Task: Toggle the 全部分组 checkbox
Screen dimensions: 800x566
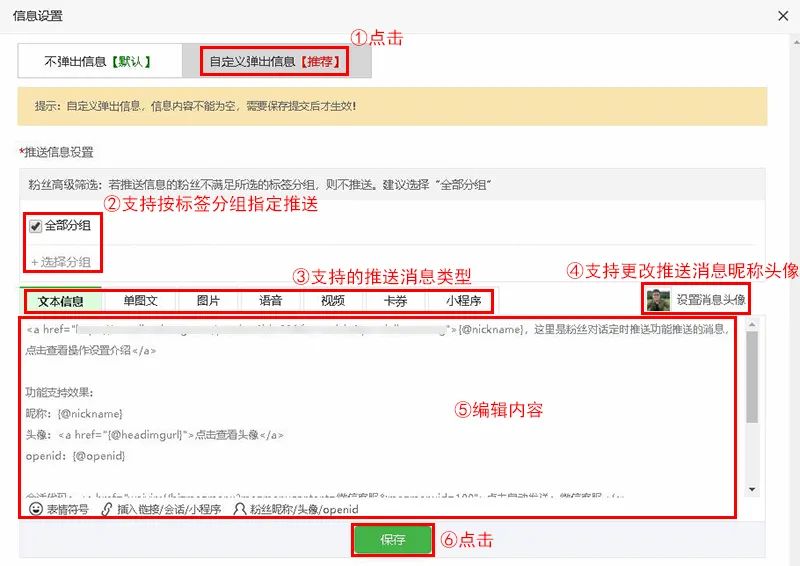Action: (x=36, y=226)
